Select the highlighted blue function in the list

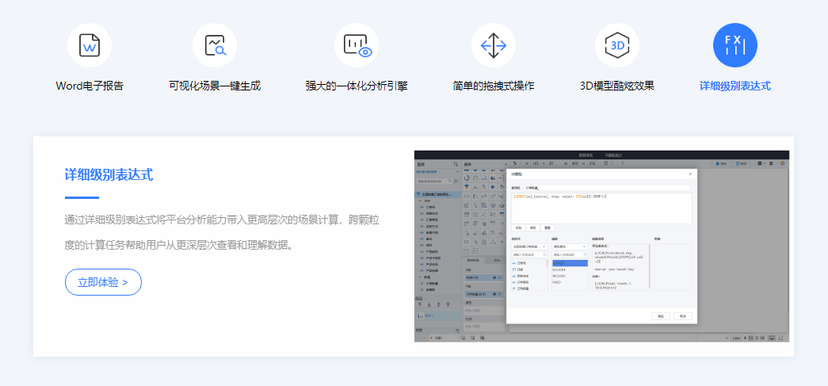[x=570, y=263]
